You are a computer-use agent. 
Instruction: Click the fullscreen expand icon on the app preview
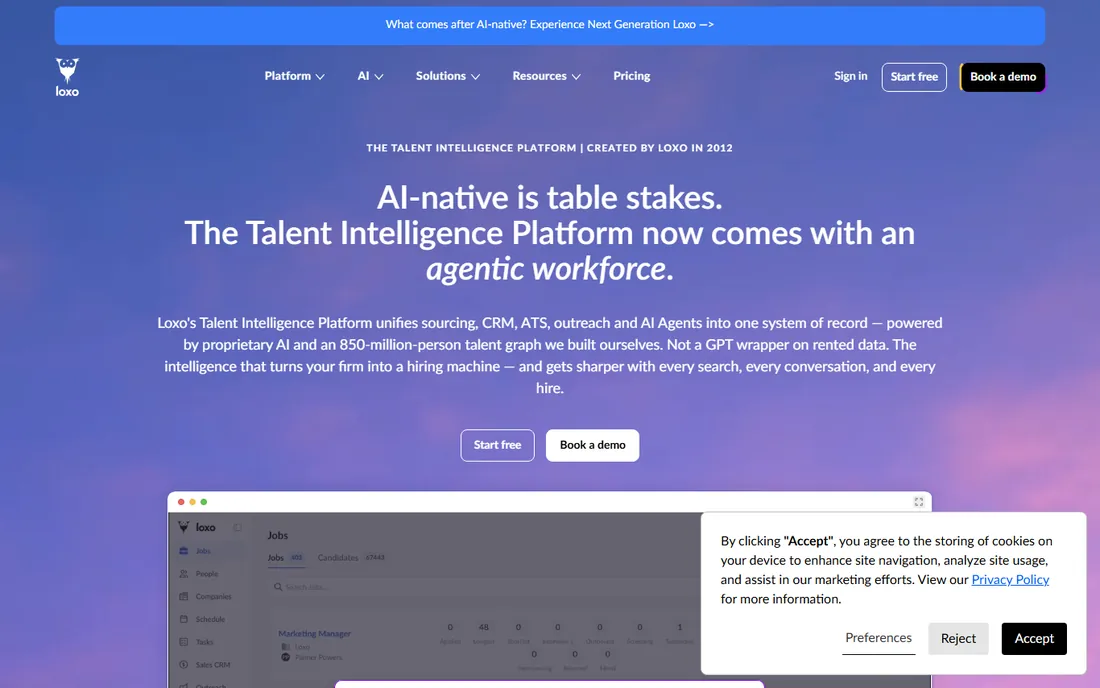coord(918,502)
